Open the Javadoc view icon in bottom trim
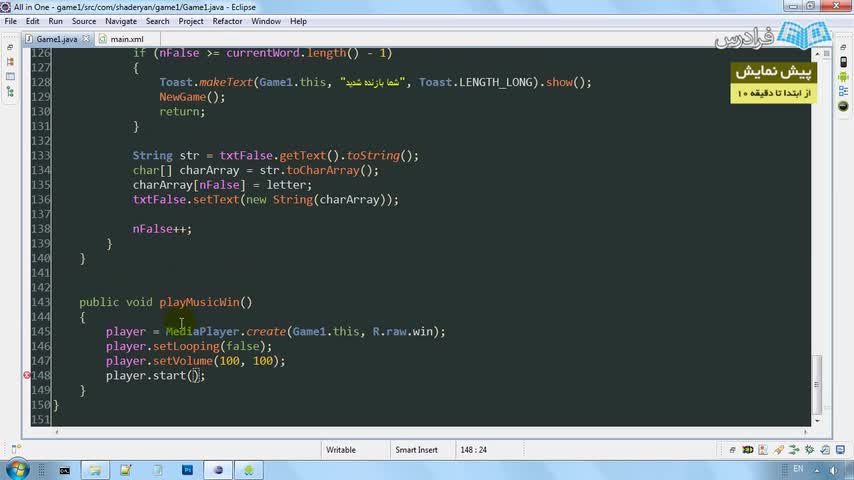This screenshot has height=480, width=854. coord(763,449)
